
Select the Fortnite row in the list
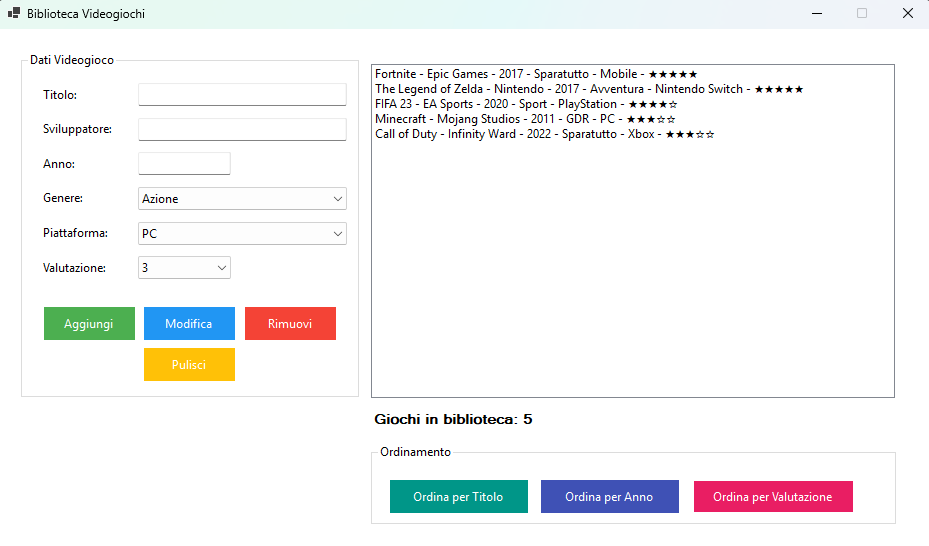pyautogui.click(x=633, y=74)
